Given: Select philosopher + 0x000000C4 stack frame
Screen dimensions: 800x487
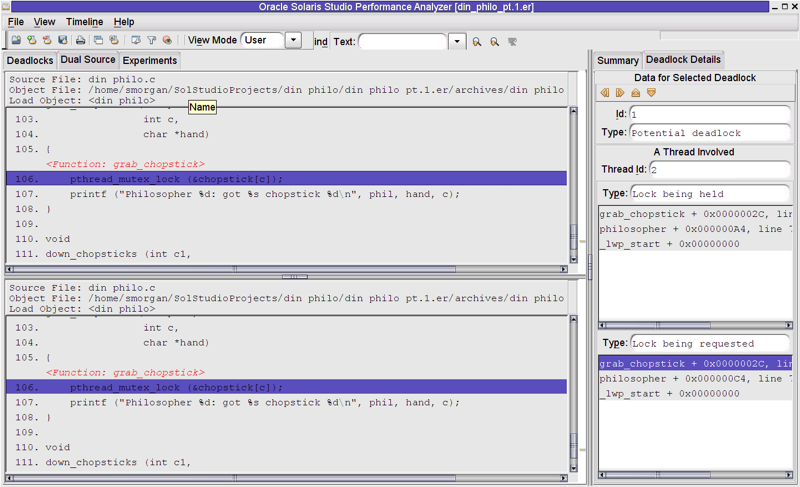Looking at the screenshot, I should tap(695, 378).
